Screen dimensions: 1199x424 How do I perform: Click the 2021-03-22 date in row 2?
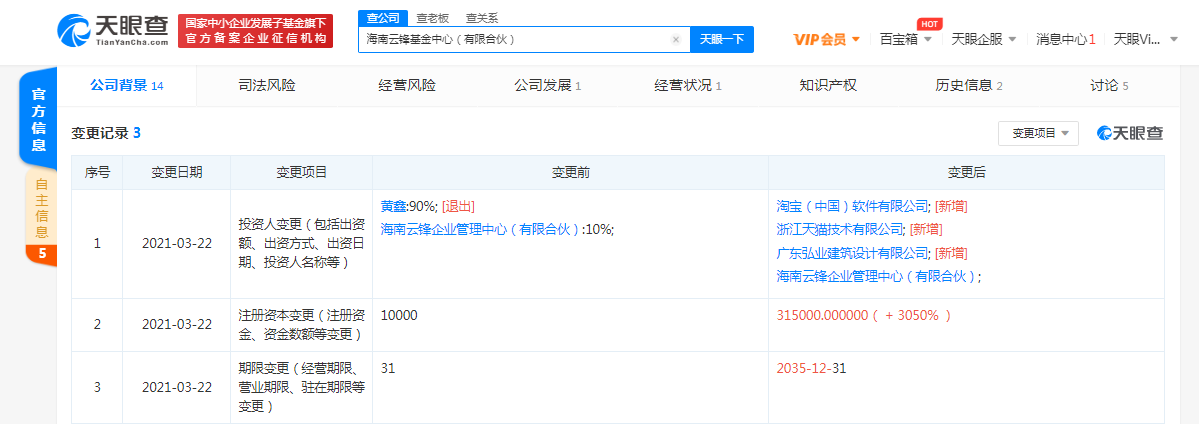pyautogui.click(x=177, y=325)
